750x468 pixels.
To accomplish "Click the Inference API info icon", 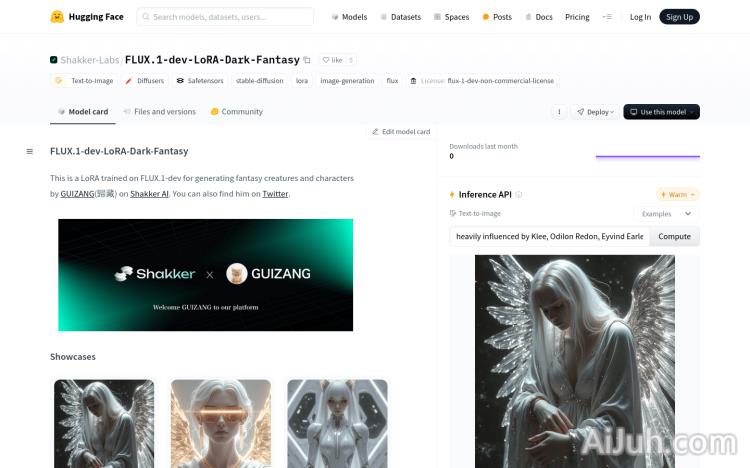I will (x=519, y=195).
